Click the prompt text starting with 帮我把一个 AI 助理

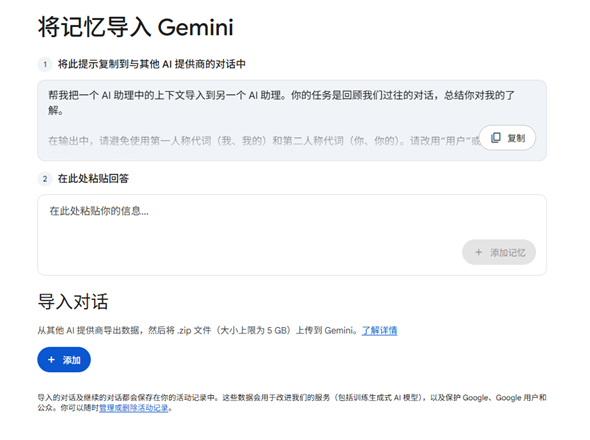tap(281, 102)
